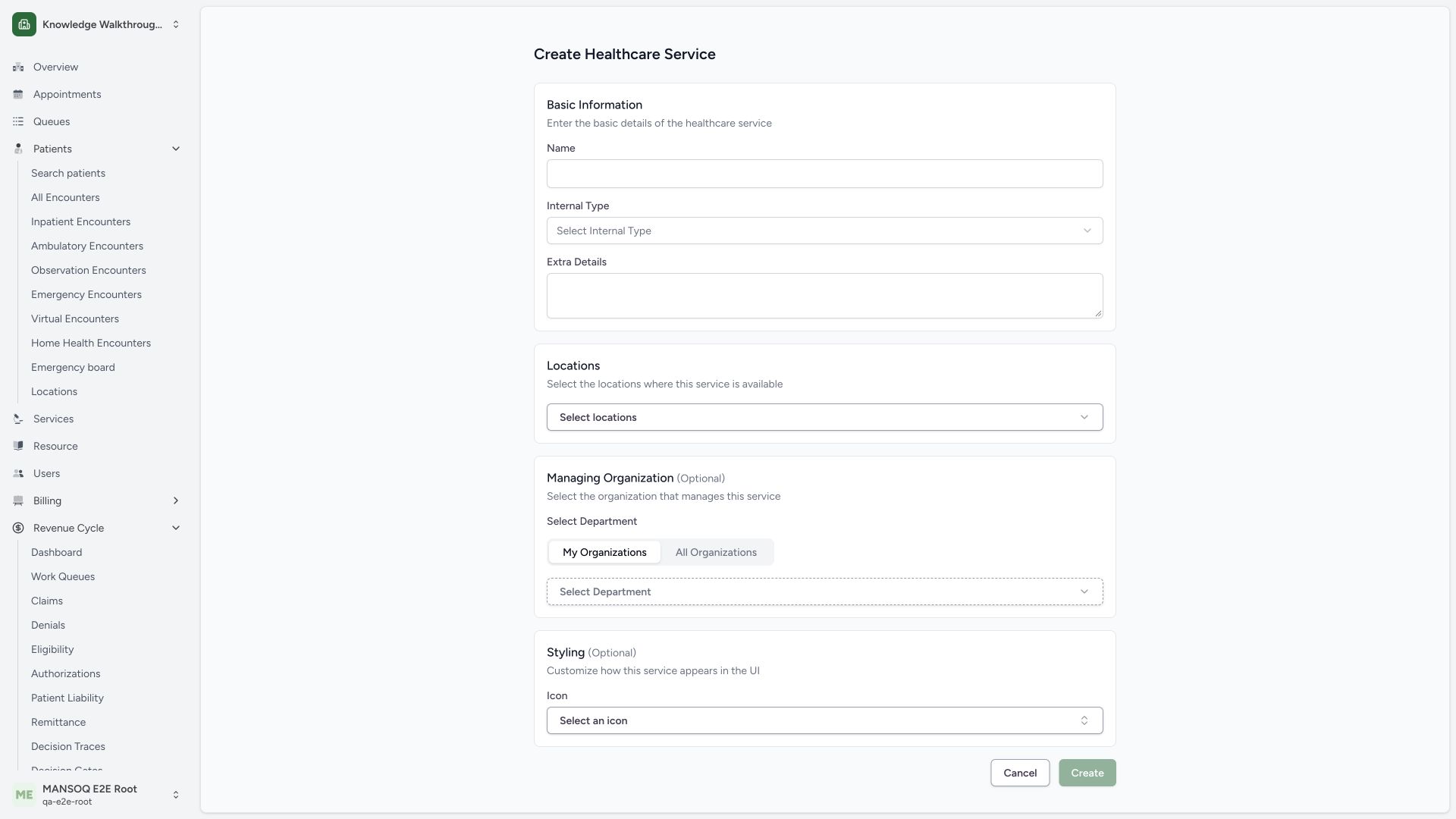Image resolution: width=1456 pixels, height=819 pixels.
Task: Open the facility switcher chevrons
Action: pos(176,24)
